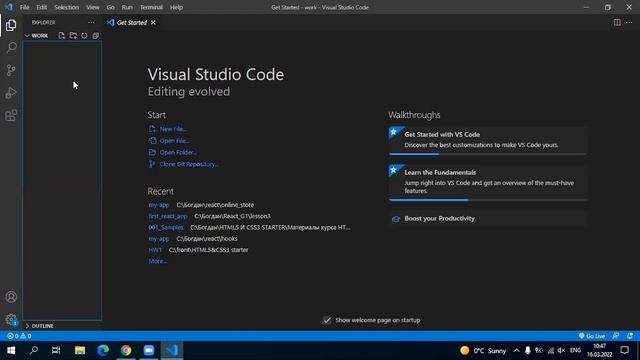The image size is (640, 360).
Task: Open the Selection menu
Action: 67,7
